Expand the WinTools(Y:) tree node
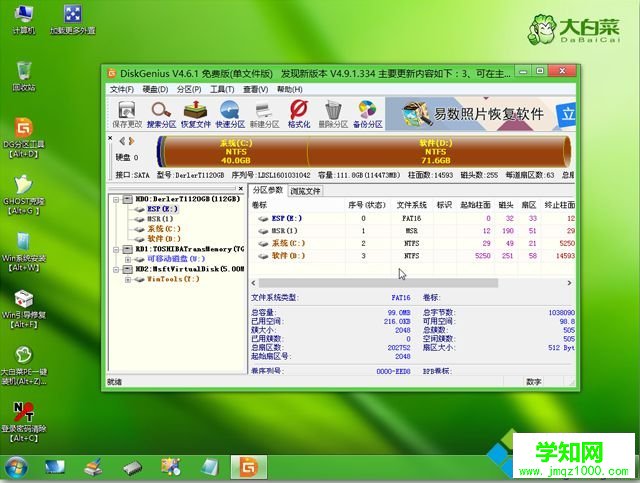640x483 pixels. [128, 280]
